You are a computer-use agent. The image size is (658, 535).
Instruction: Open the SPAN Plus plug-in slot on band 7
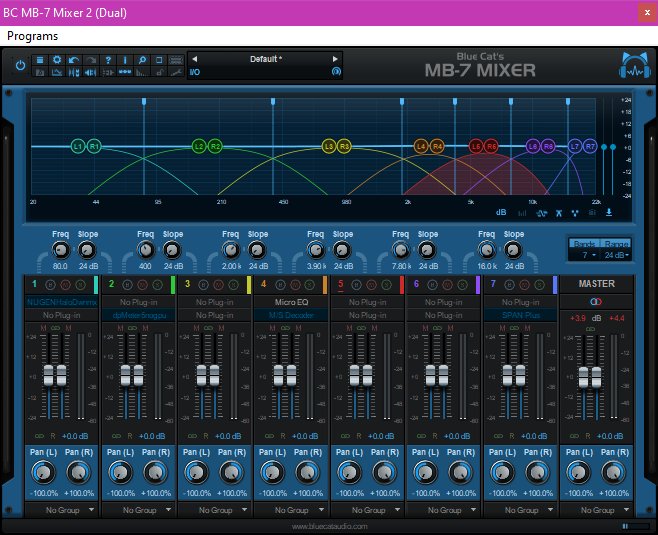point(520,315)
